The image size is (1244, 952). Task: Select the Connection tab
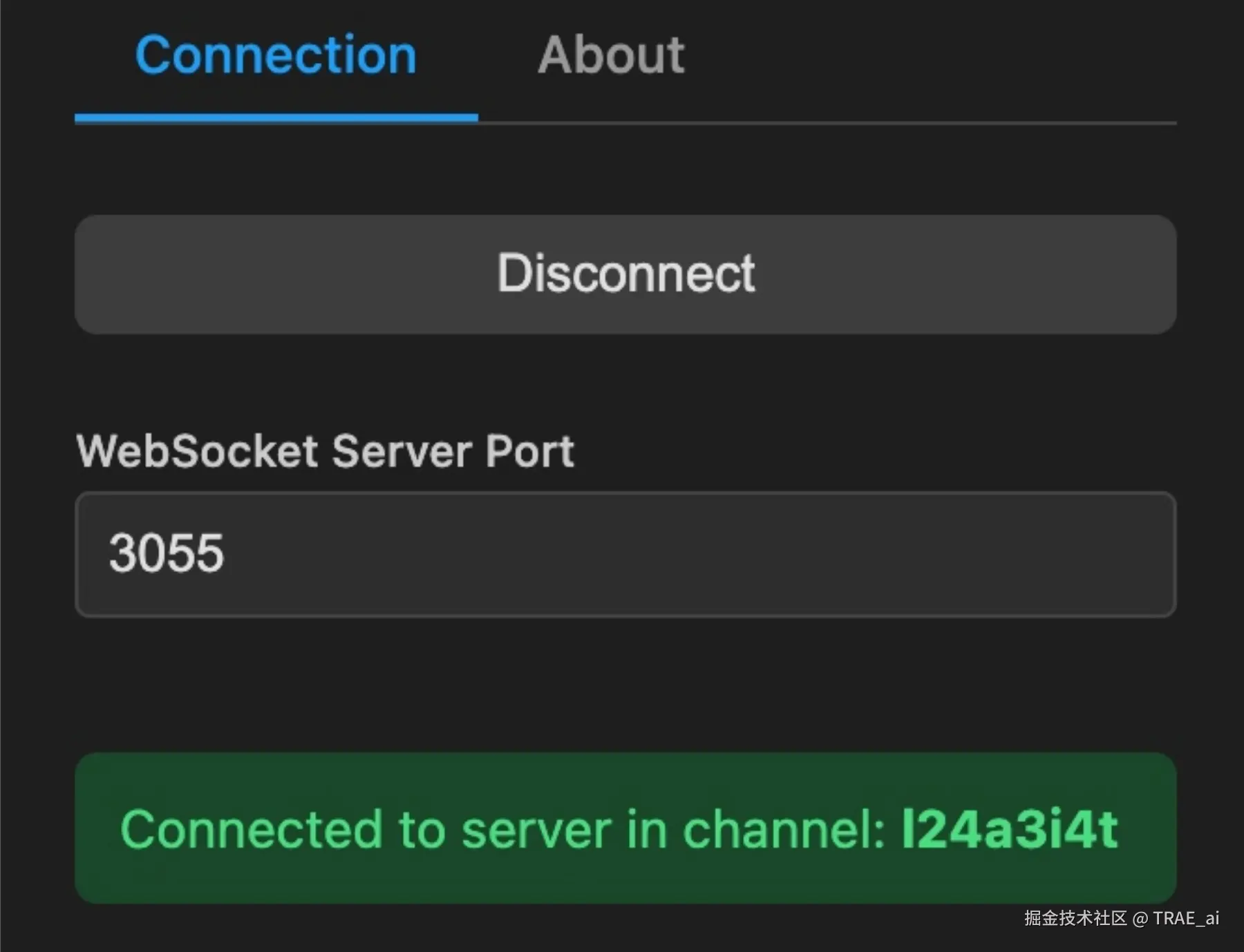pyautogui.click(x=276, y=55)
